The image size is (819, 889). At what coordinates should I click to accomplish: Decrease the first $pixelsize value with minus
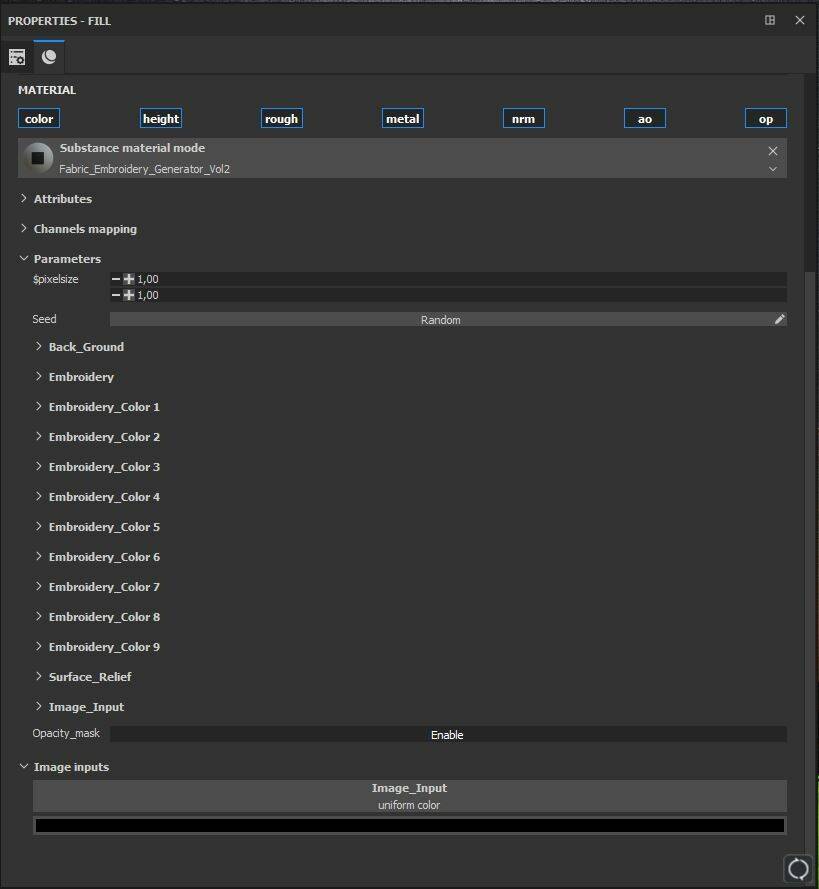[x=116, y=279]
